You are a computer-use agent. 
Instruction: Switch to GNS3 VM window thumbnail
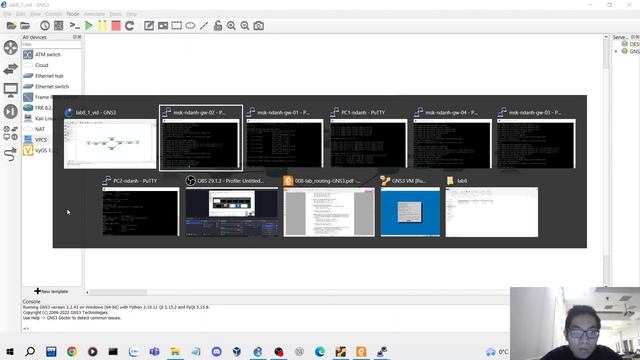[410, 207]
